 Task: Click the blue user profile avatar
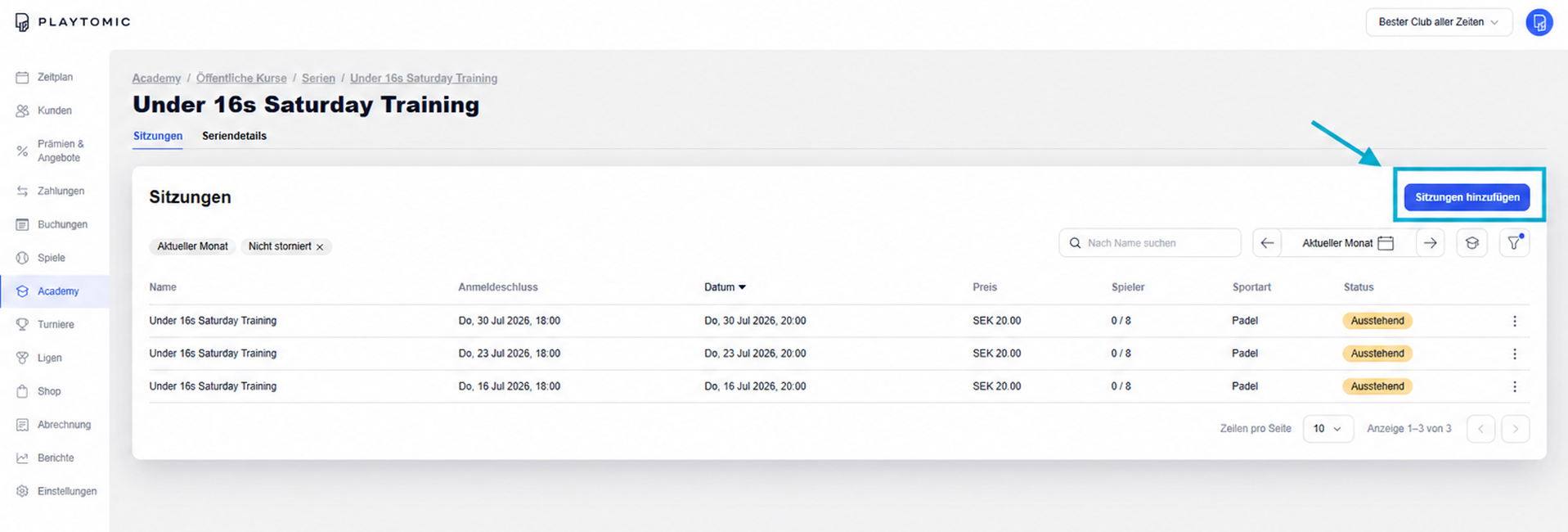(x=1539, y=22)
